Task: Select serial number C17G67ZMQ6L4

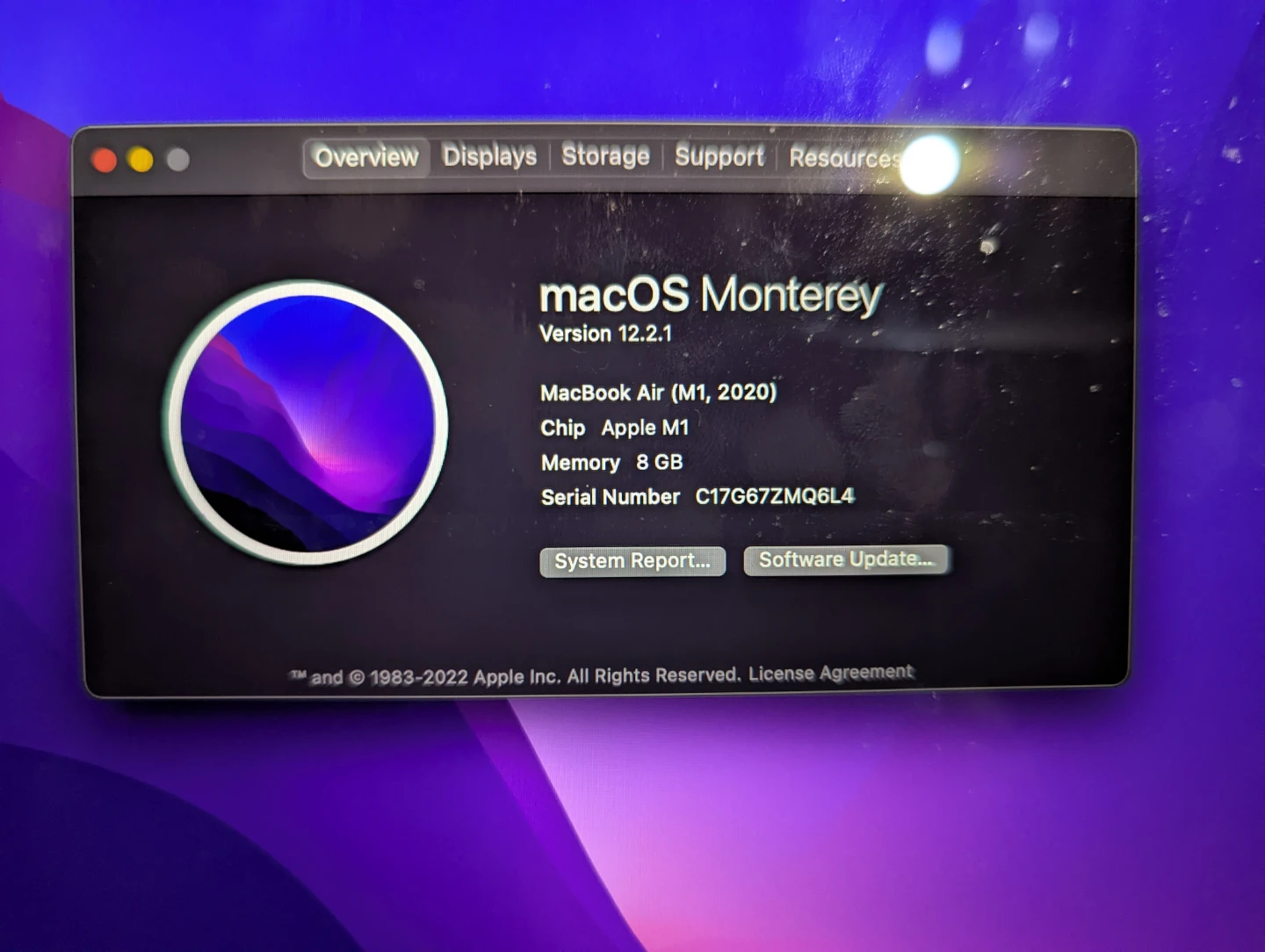Action: coord(775,496)
